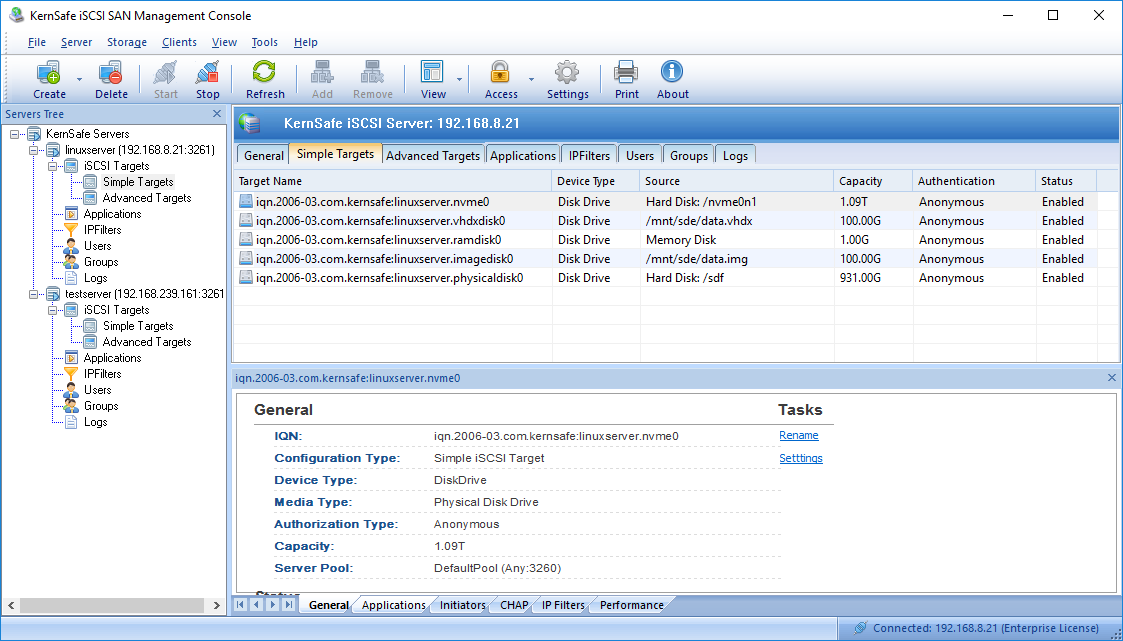Switch to the Advanced Targets tab

(433, 155)
